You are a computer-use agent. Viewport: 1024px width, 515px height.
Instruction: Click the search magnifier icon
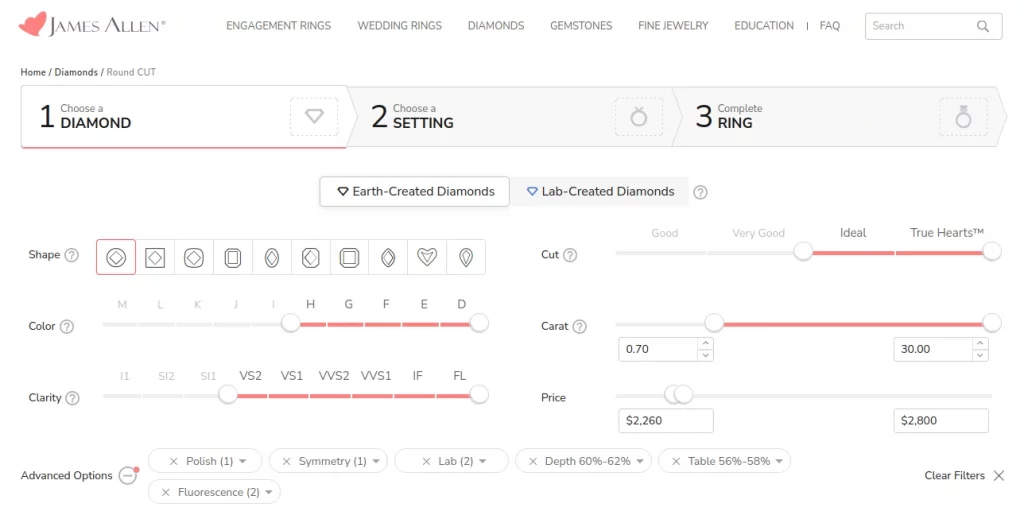(x=982, y=26)
